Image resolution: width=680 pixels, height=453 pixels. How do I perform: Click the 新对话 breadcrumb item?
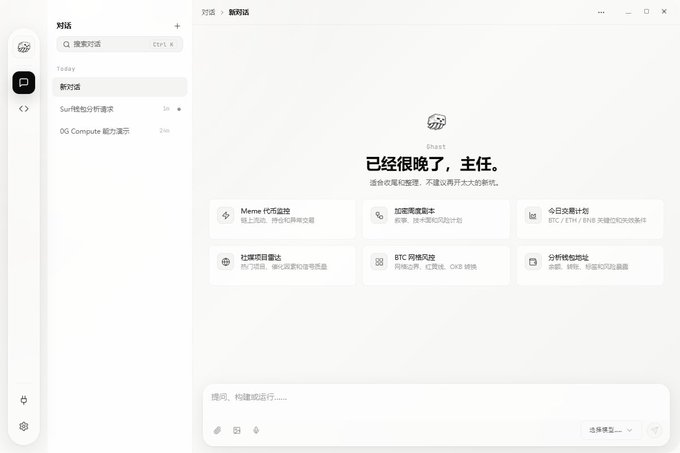click(x=239, y=12)
